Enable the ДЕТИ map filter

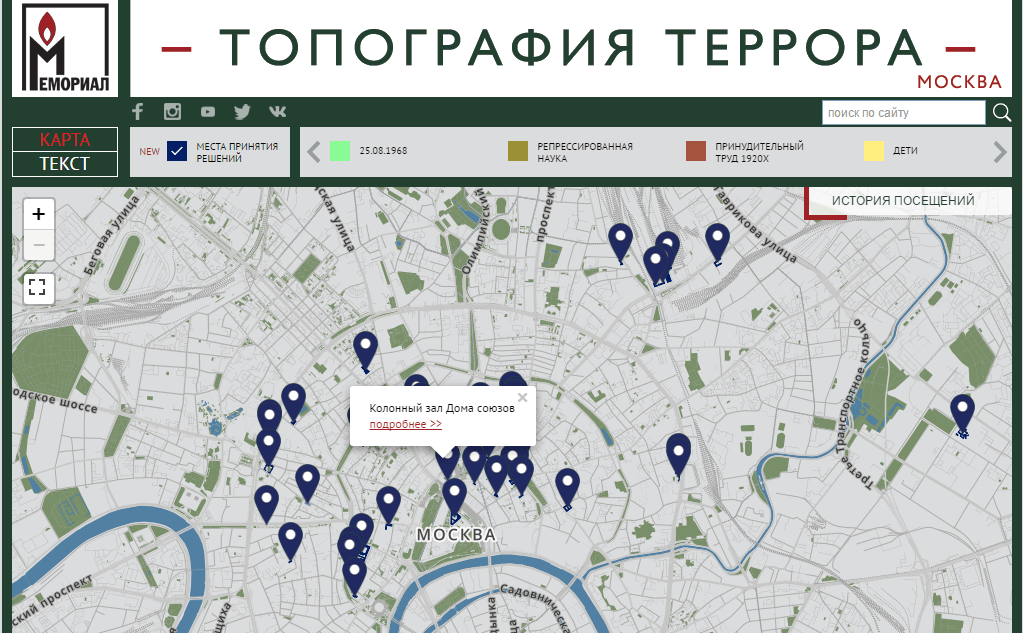(x=871, y=149)
